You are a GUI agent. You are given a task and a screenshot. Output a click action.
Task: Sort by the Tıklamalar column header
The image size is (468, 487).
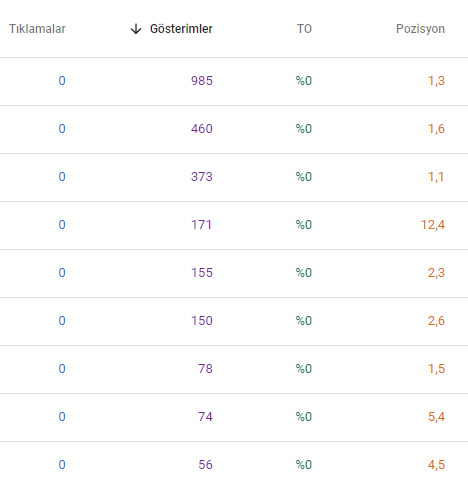pyautogui.click(x=37, y=29)
